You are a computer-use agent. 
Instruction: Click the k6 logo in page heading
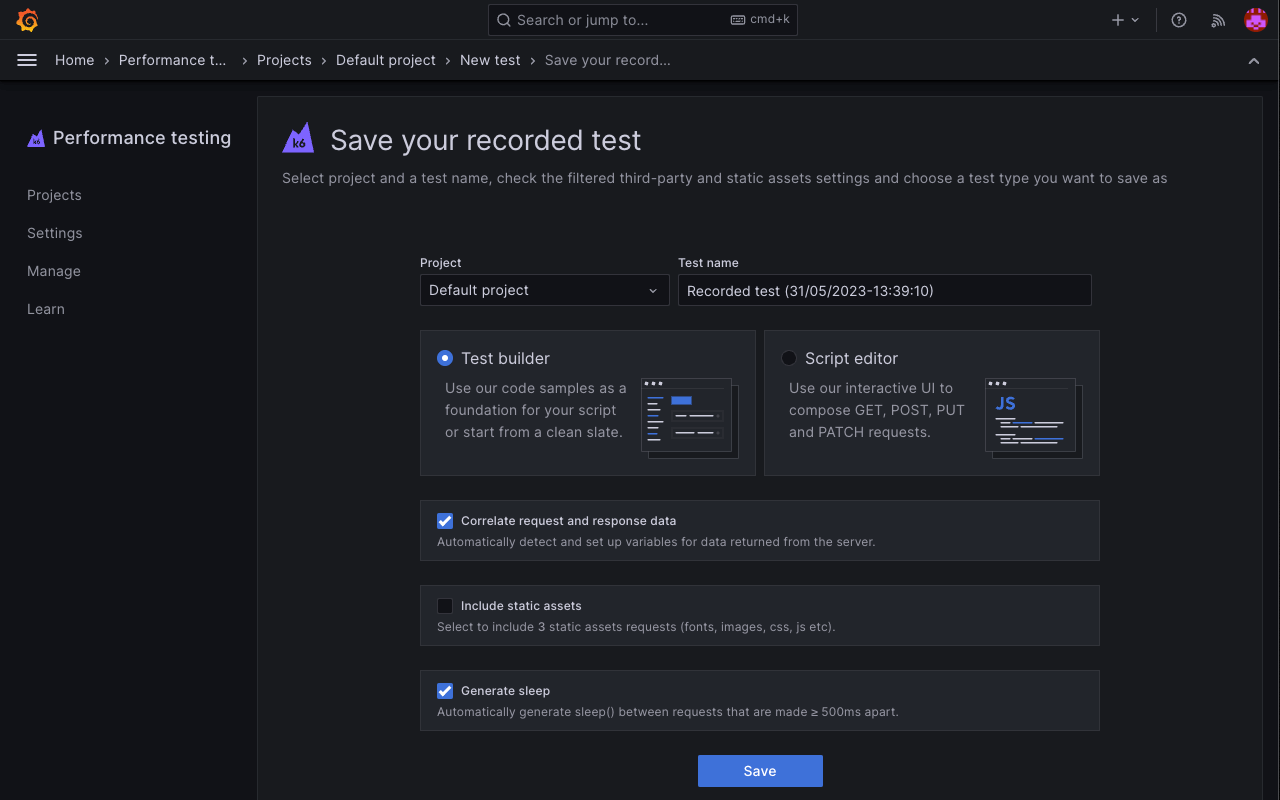[x=299, y=138]
